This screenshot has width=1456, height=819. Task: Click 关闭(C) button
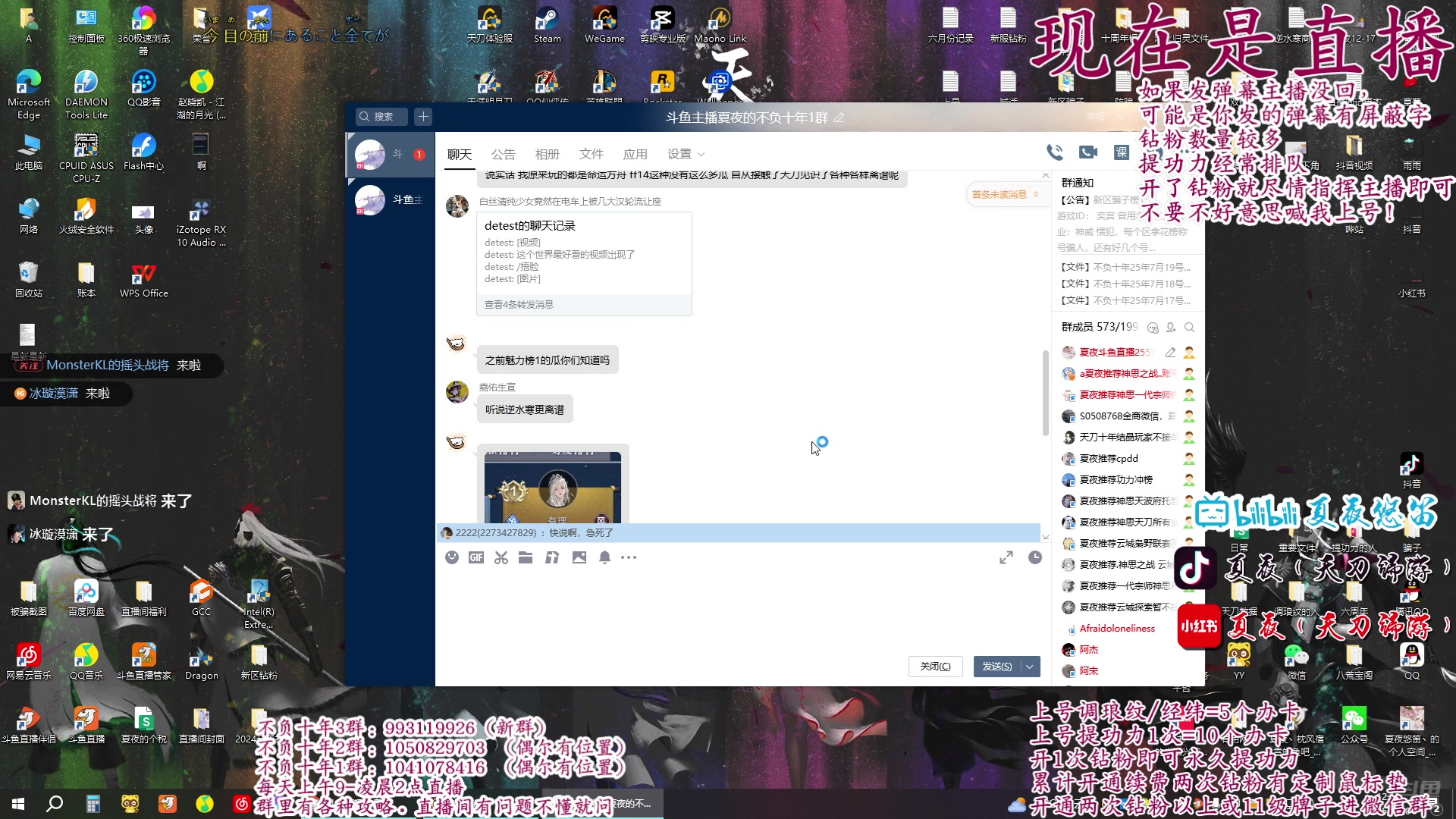(935, 667)
